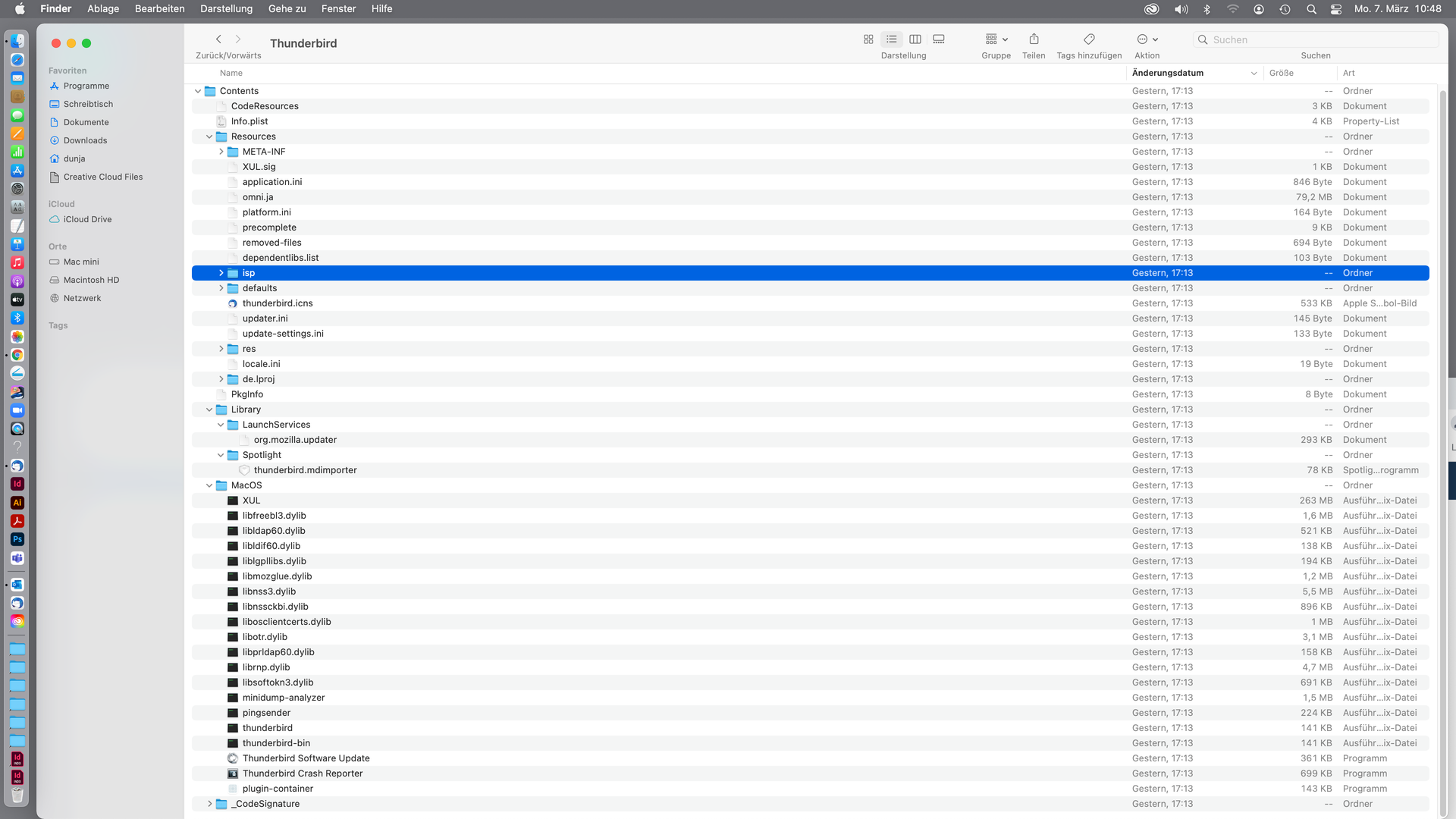Expand the _CodeSignature folder

[210, 804]
